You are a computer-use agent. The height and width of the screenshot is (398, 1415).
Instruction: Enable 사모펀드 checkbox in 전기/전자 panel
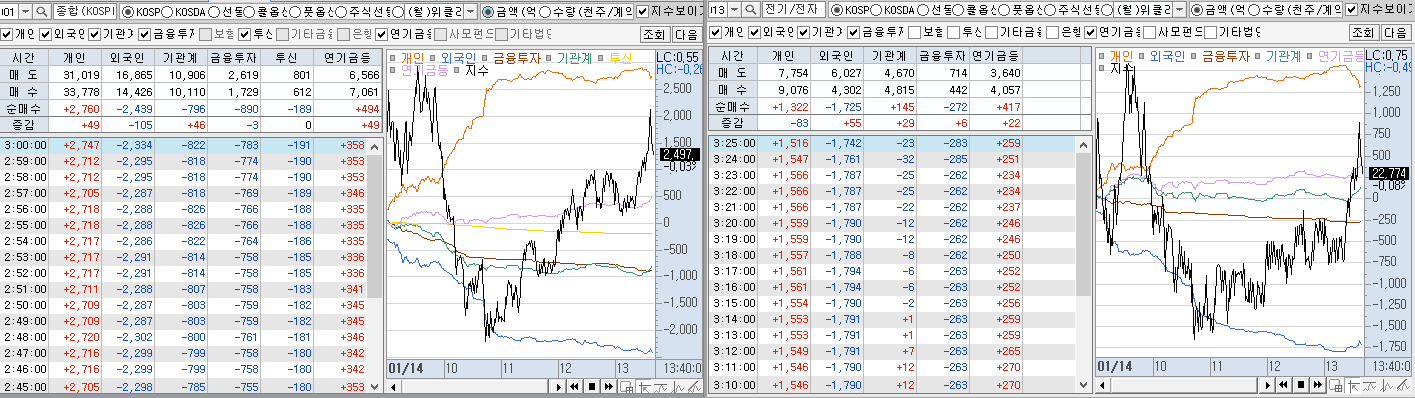tap(1150, 33)
